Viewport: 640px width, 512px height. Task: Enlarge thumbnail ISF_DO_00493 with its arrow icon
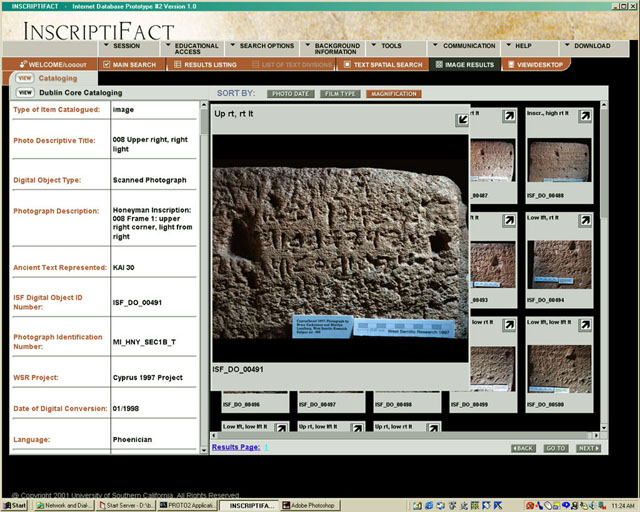pos(509,220)
